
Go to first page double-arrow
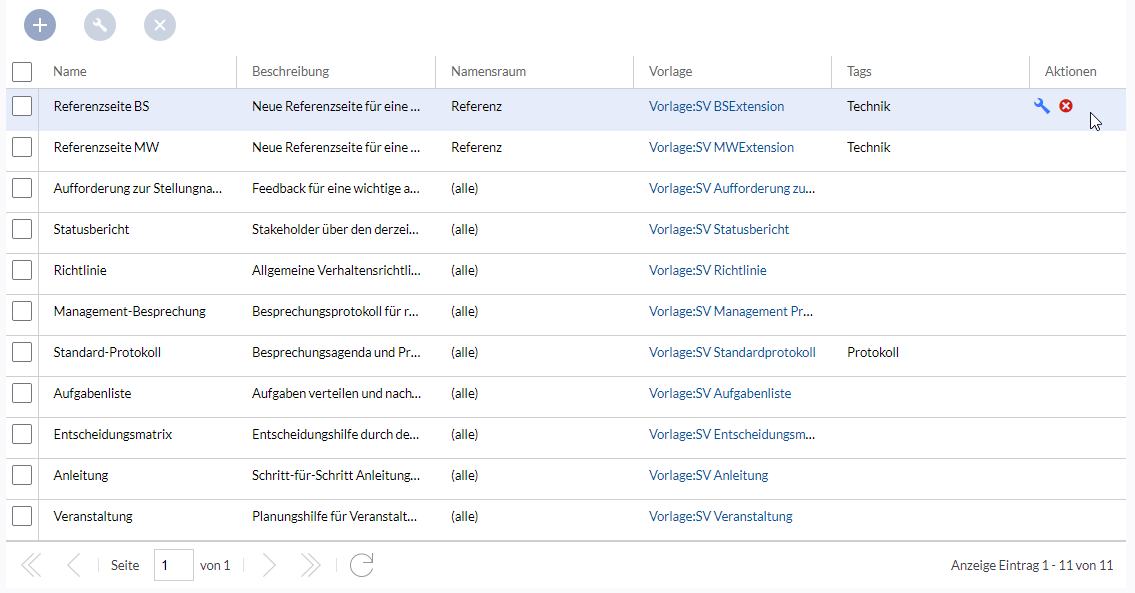[32, 565]
